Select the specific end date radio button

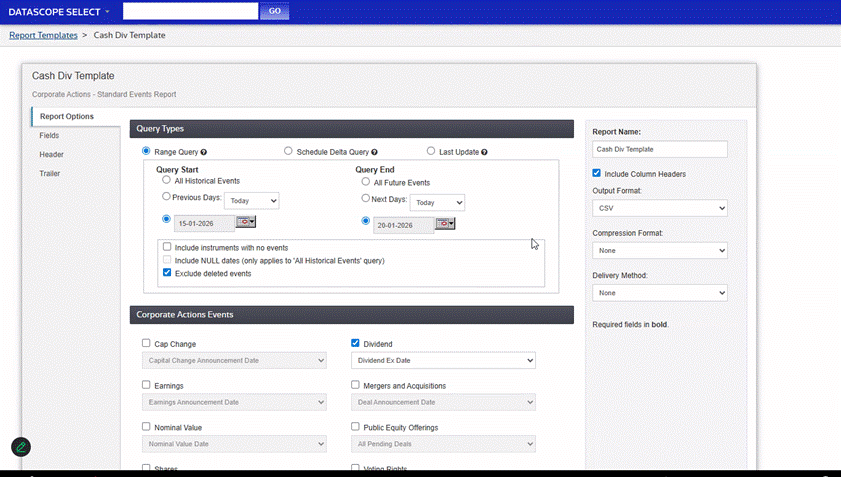pos(365,221)
